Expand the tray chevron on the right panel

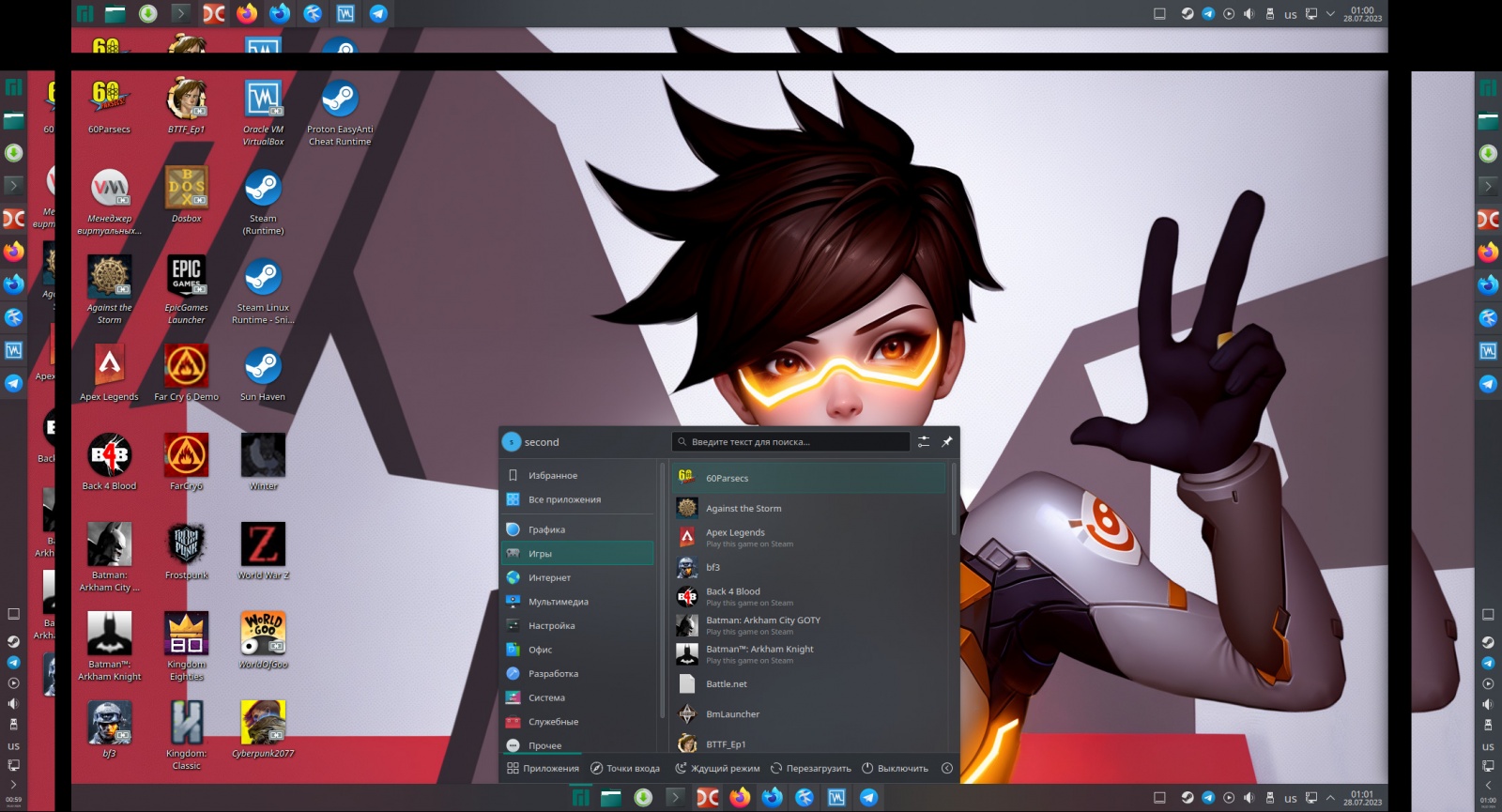(1488, 785)
